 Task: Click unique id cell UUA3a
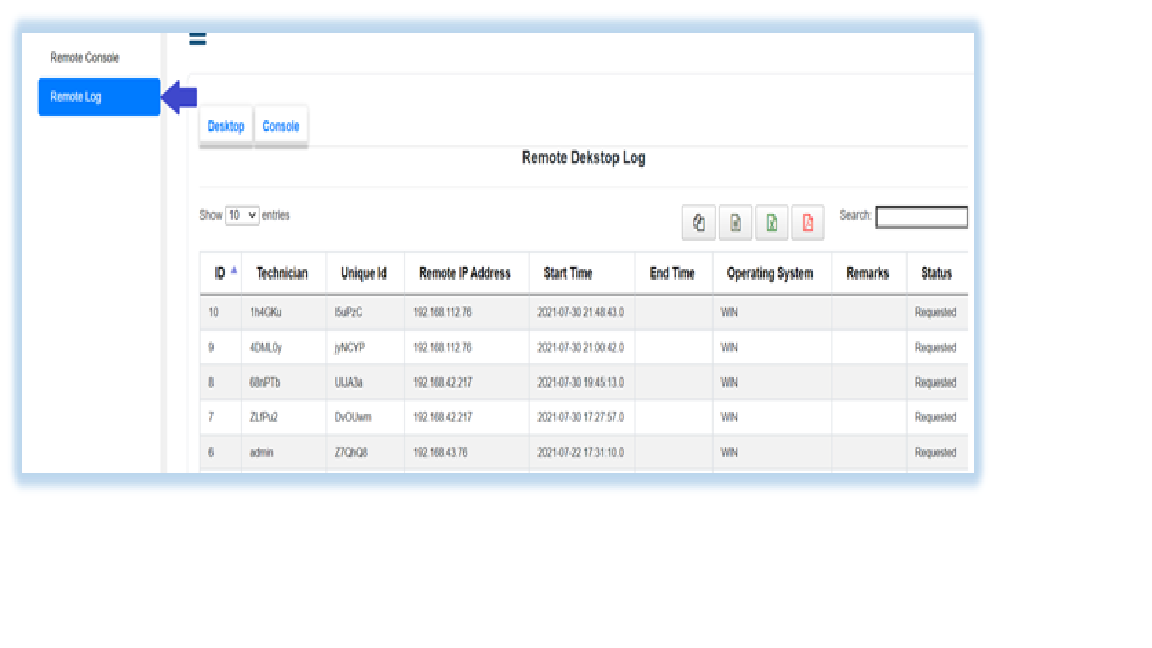pos(348,382)
